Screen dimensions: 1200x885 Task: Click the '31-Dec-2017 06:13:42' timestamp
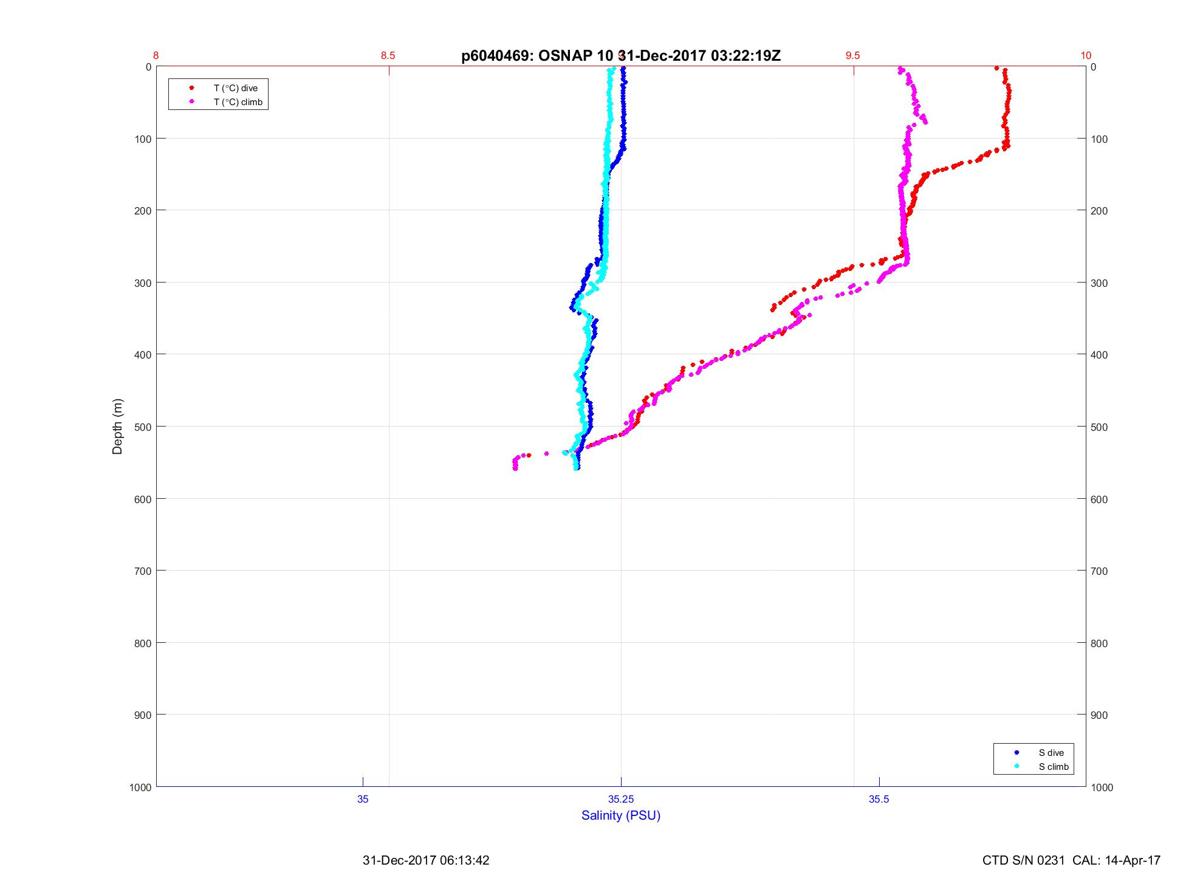(x=426, y=860)
